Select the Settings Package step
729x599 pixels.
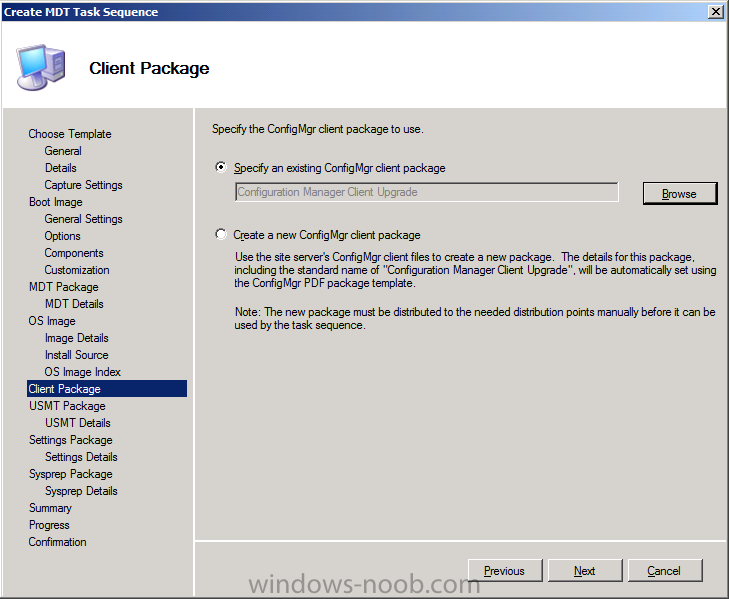pyautogui.click(x=71, y=440)
